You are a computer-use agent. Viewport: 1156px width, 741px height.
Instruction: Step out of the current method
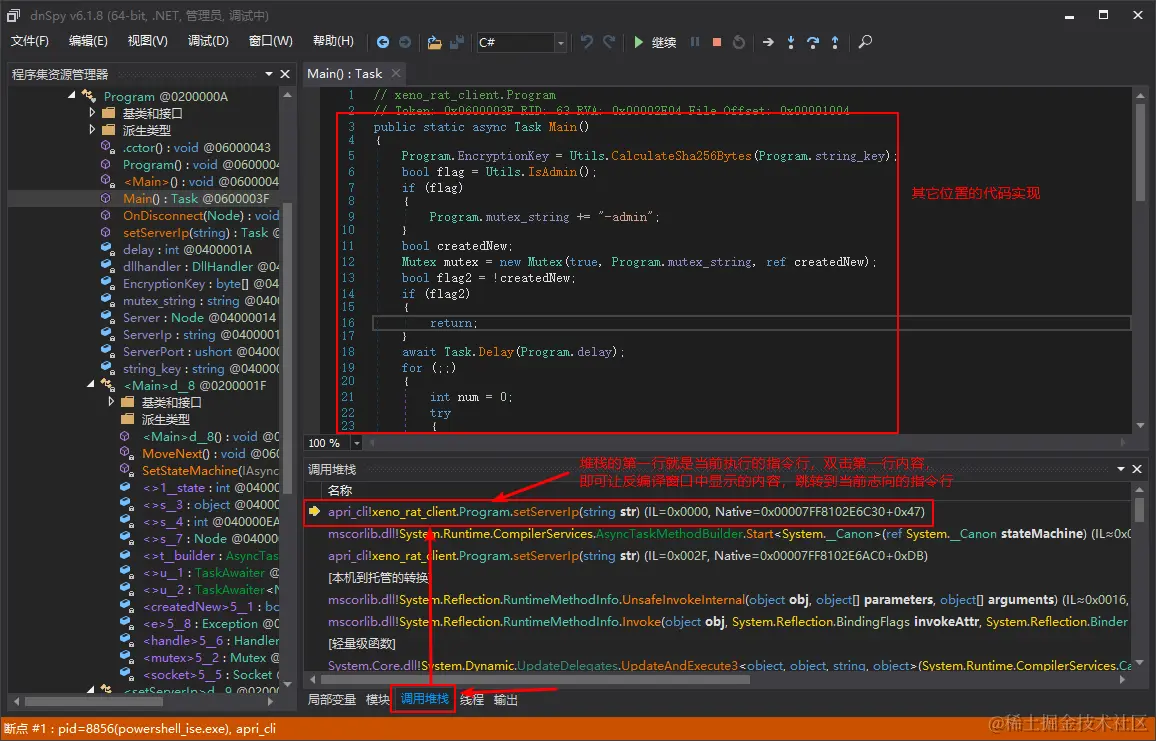(x=835, y=42)
